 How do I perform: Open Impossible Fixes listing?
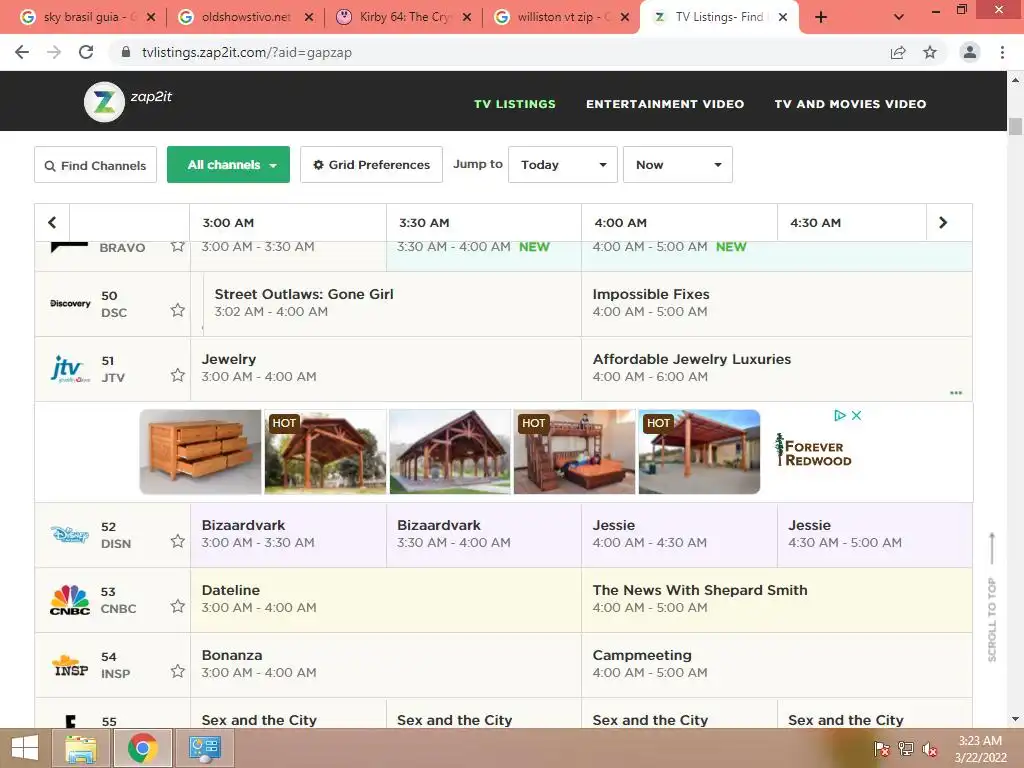(776, 304)
